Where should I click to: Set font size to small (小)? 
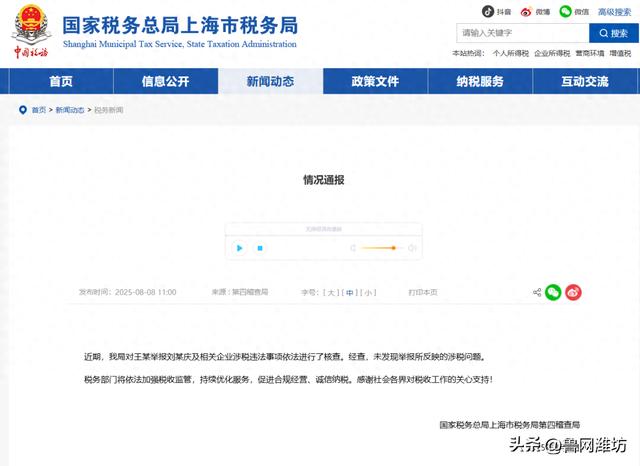tap(369, 293)
